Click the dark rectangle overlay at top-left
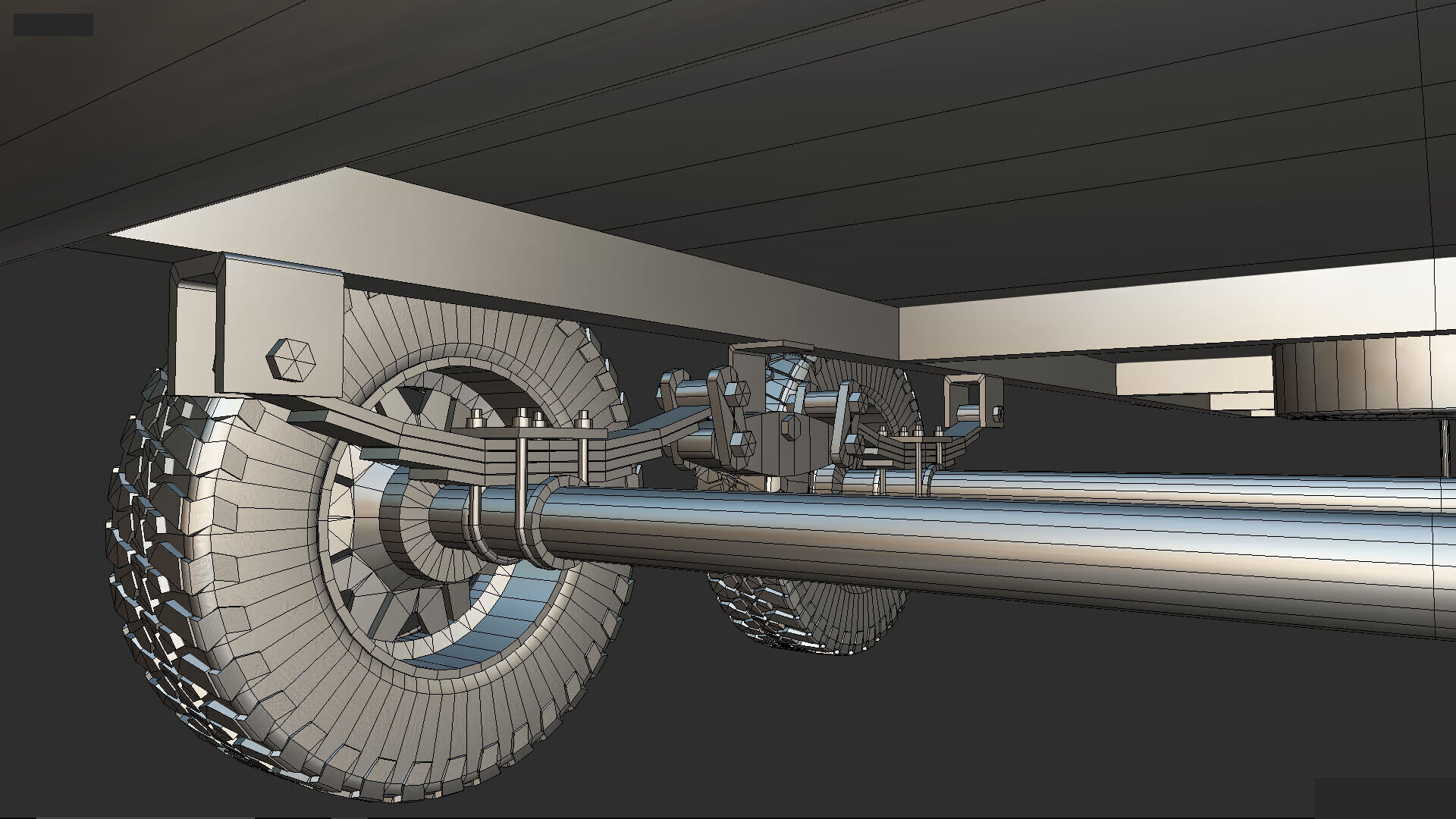1456x819 pixels. [53, 24]
